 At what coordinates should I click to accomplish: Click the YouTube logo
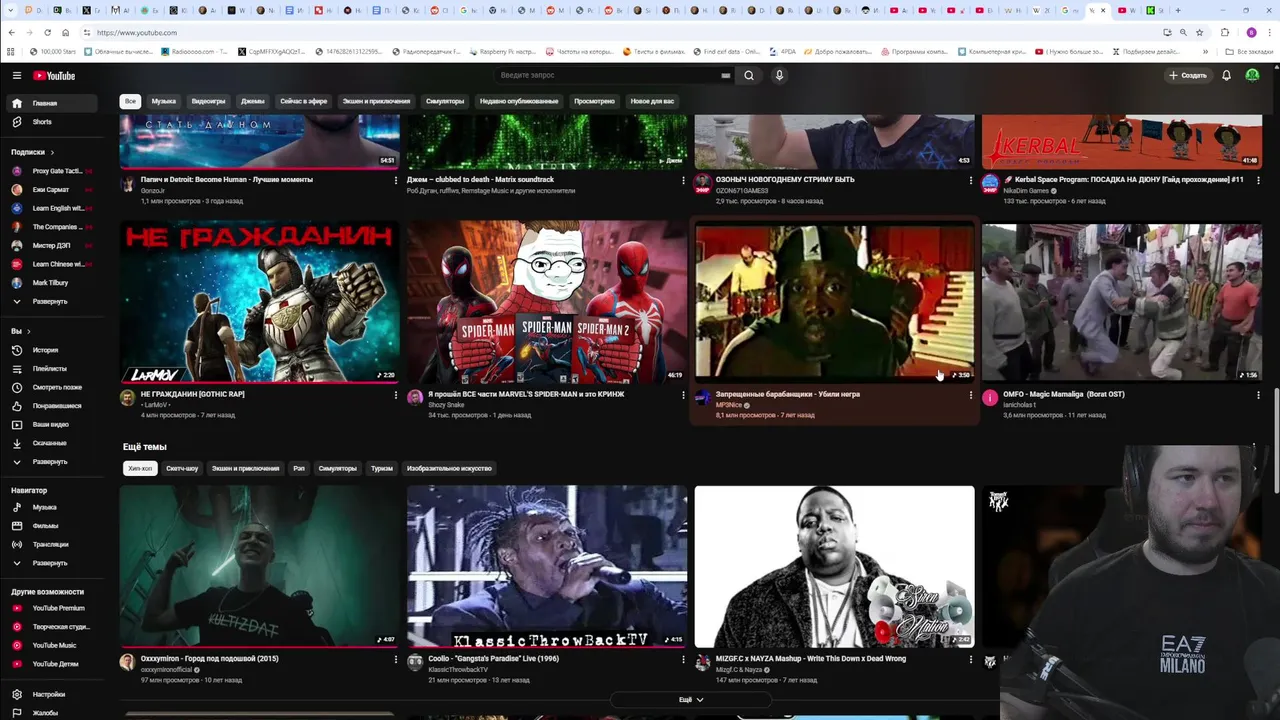point(54,75)
